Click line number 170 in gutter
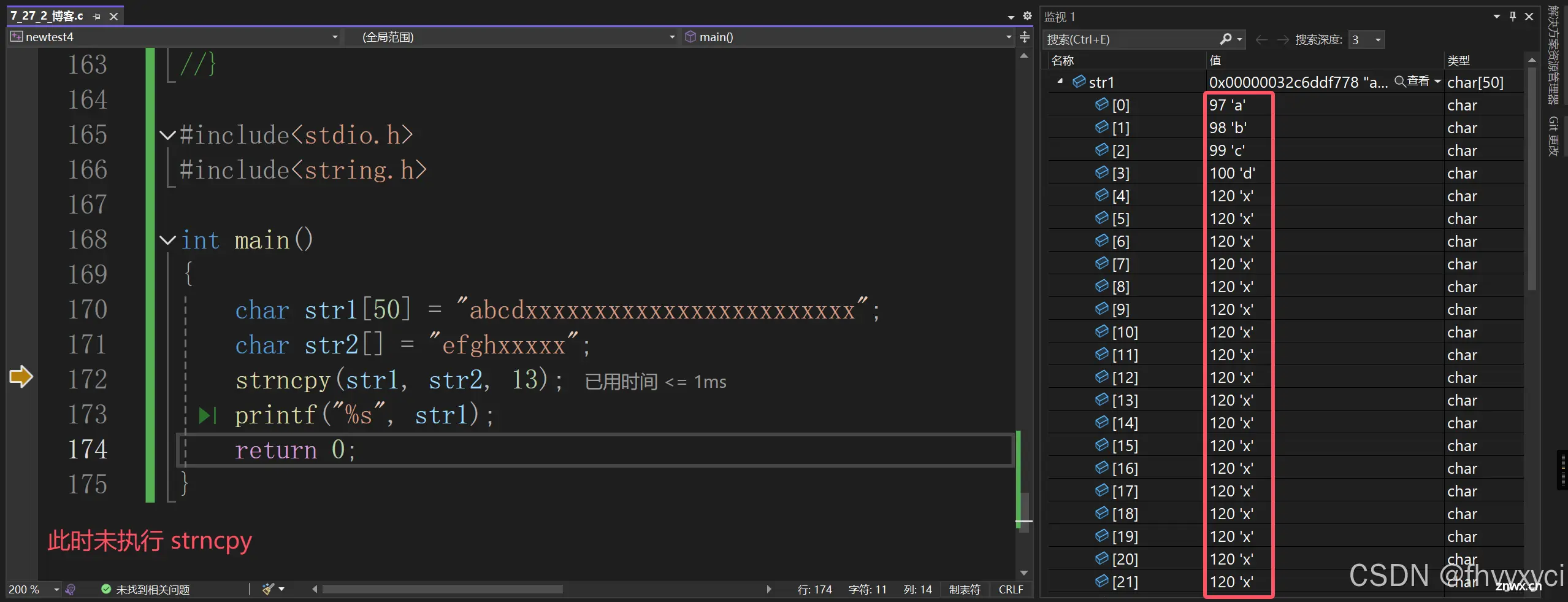This screenshot has height=602, width=1568. [88, 309]
